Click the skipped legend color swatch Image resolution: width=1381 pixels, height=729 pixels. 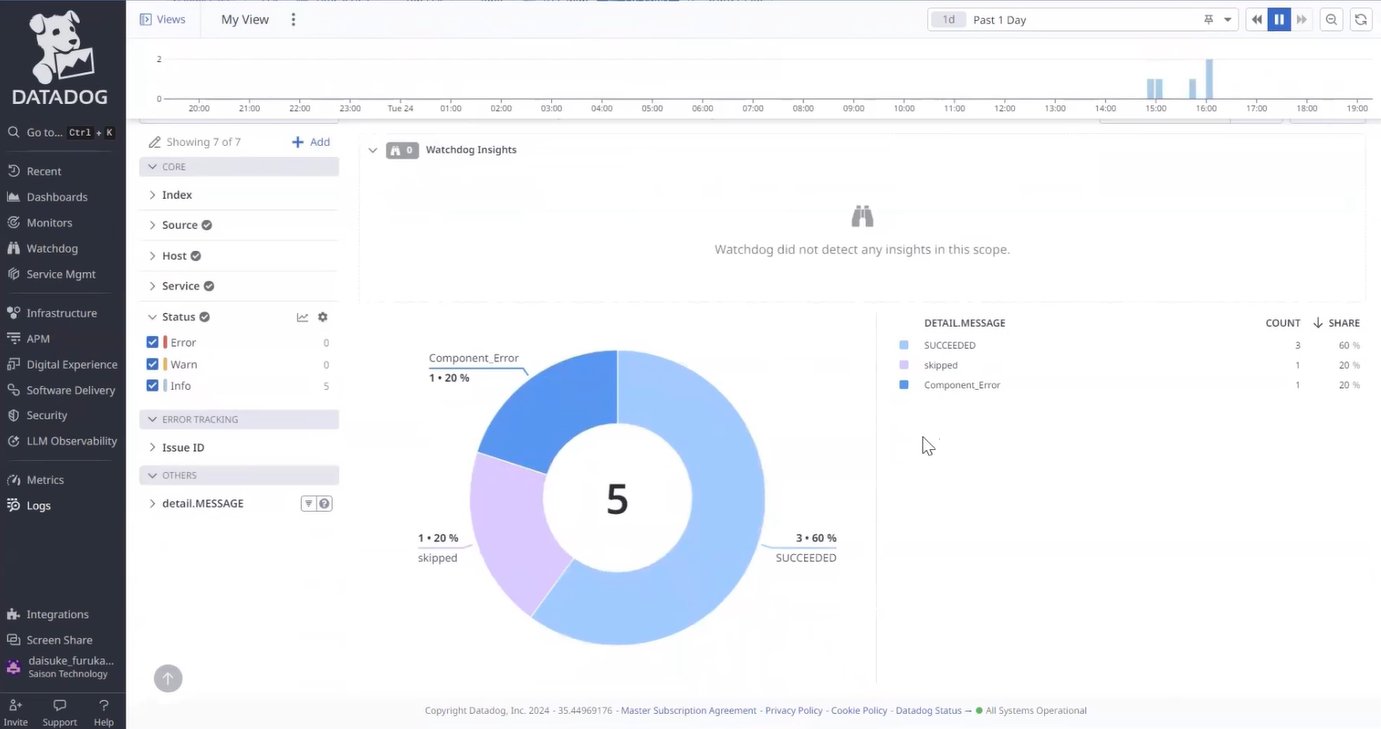[x=904, y=365]
